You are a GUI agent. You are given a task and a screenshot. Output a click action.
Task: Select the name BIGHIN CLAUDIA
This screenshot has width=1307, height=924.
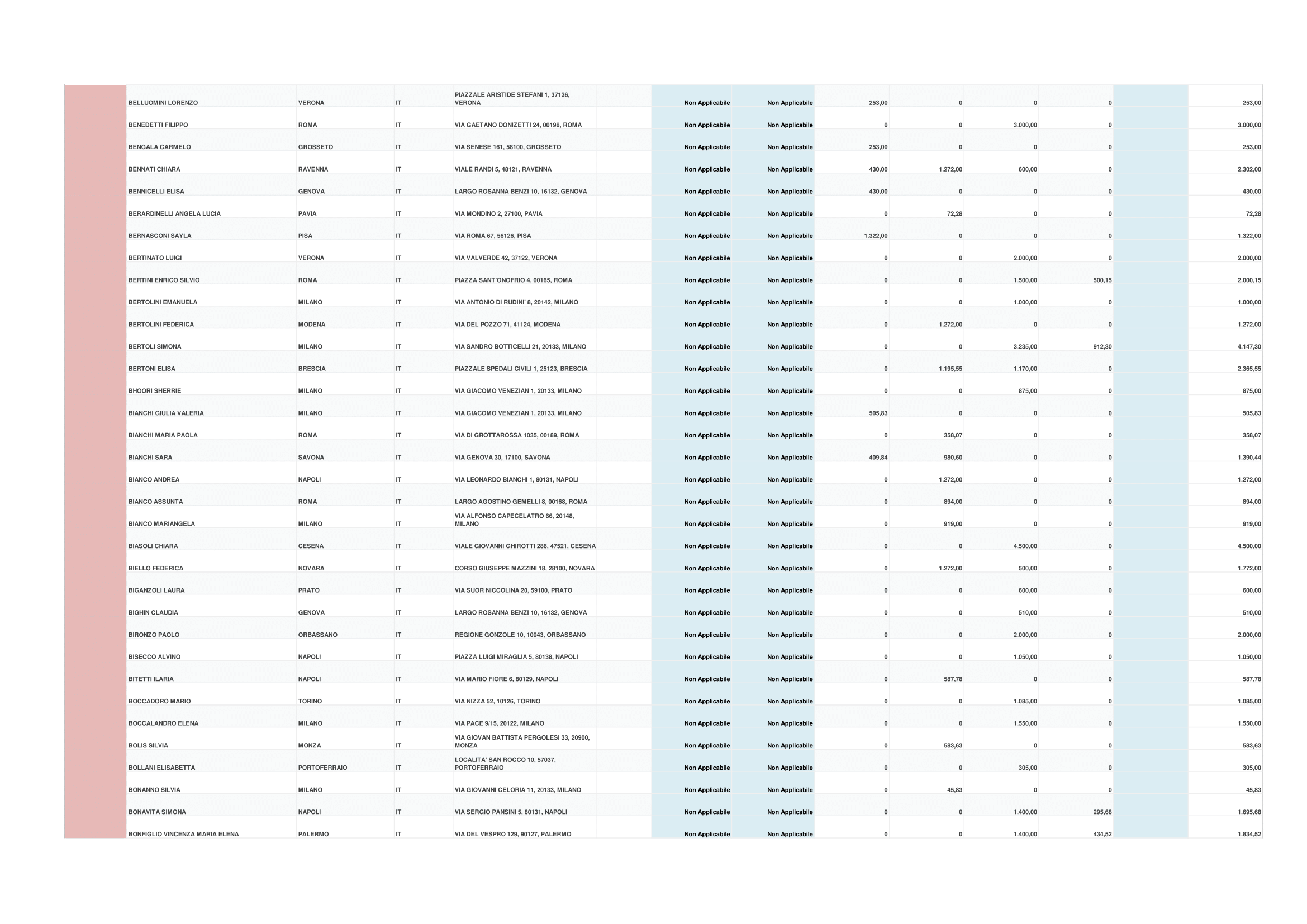pyautogui.click(x=153, y=613)
